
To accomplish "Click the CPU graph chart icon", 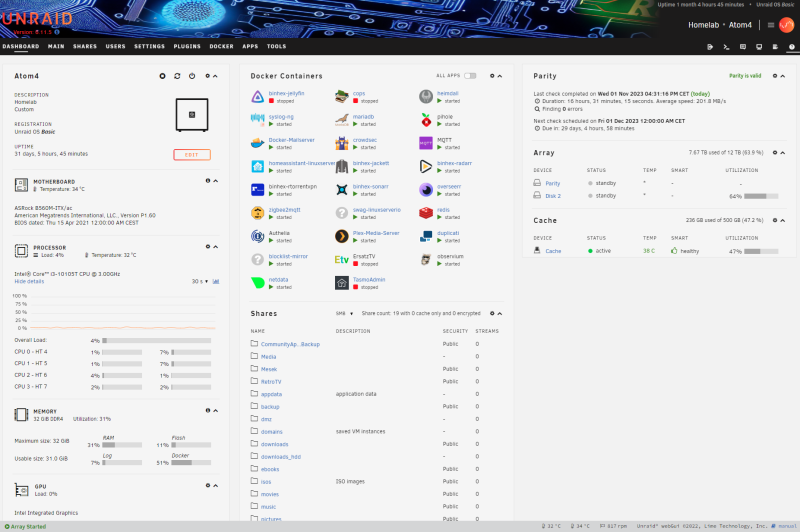I will coord(216,282).
